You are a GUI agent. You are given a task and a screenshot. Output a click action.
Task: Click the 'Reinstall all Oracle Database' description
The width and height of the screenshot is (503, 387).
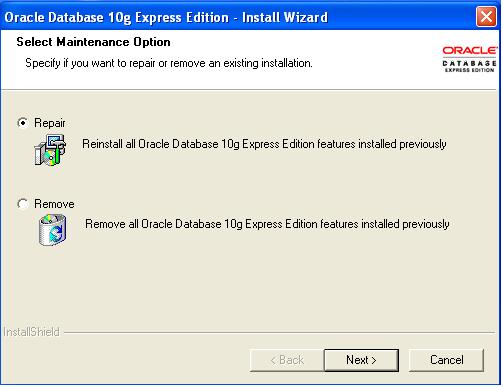tap(264, 144)
